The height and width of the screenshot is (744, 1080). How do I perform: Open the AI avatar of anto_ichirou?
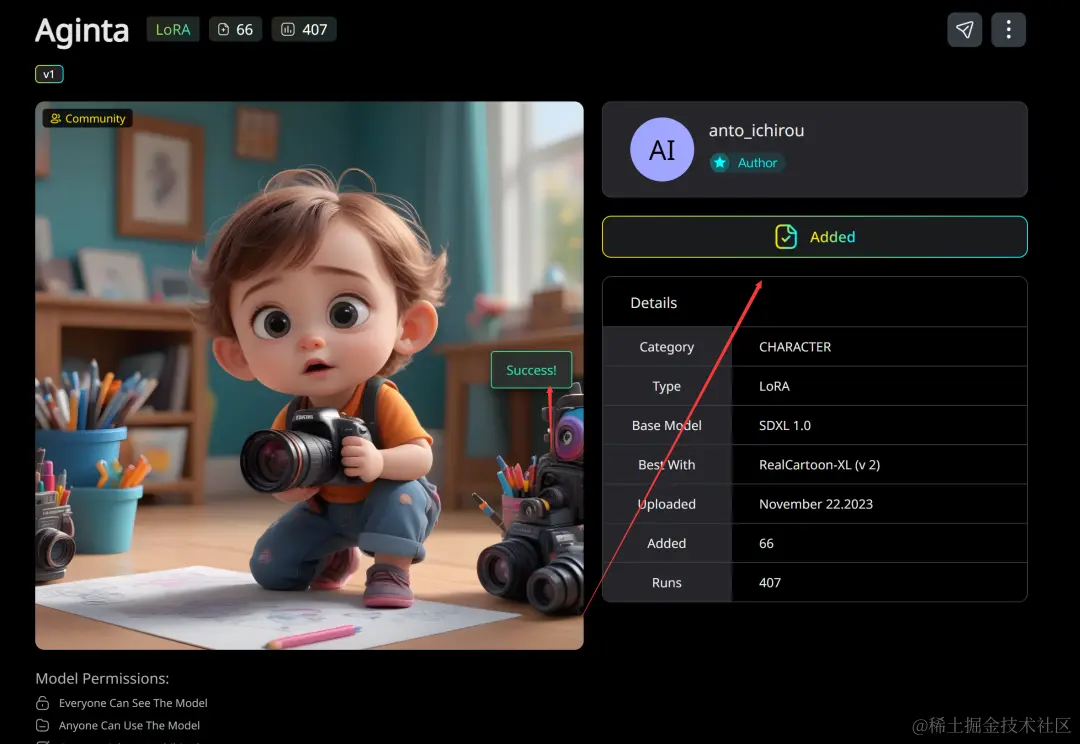coord(662,149)
